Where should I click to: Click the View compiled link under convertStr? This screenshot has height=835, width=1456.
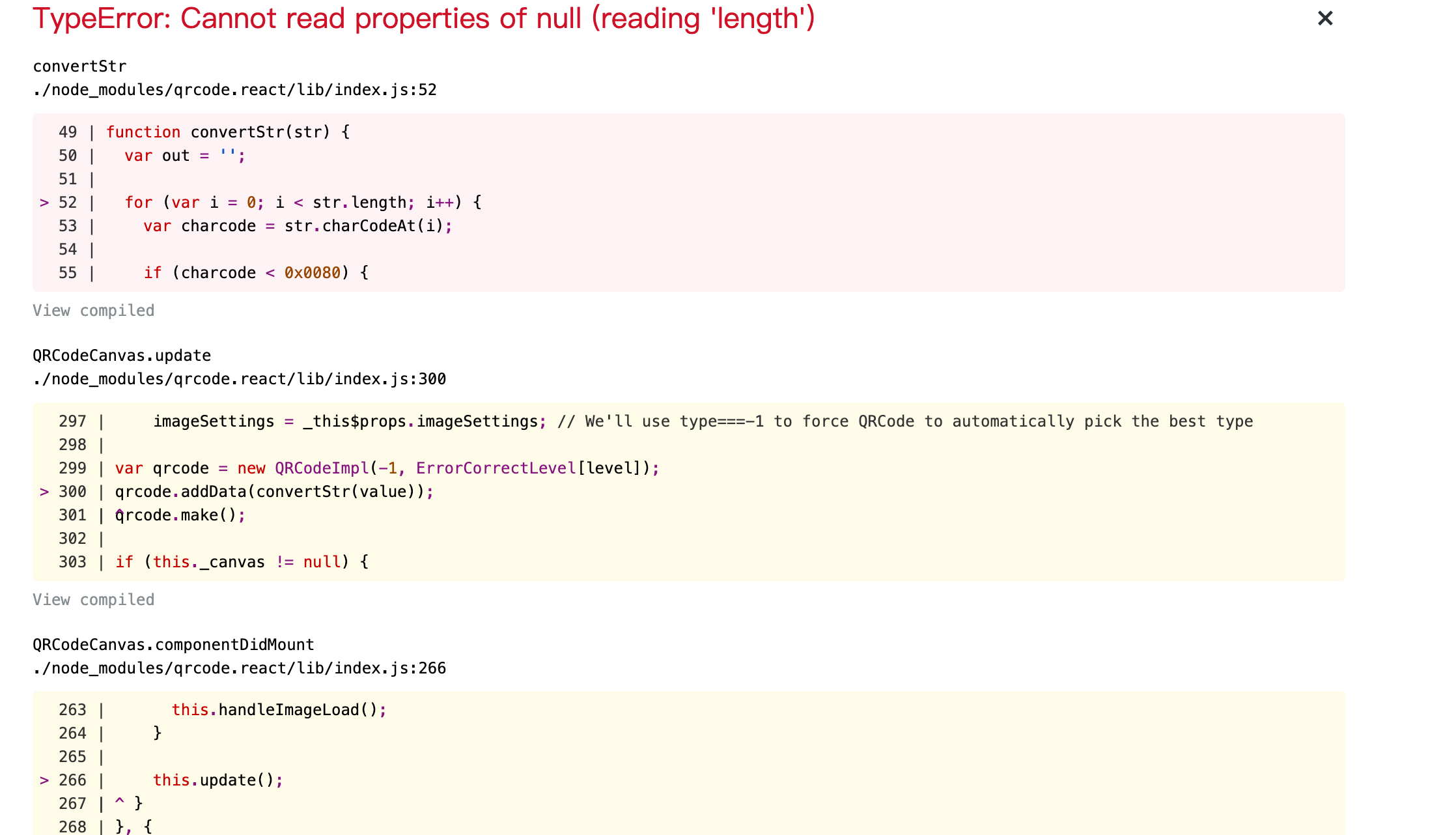(93, 311)
